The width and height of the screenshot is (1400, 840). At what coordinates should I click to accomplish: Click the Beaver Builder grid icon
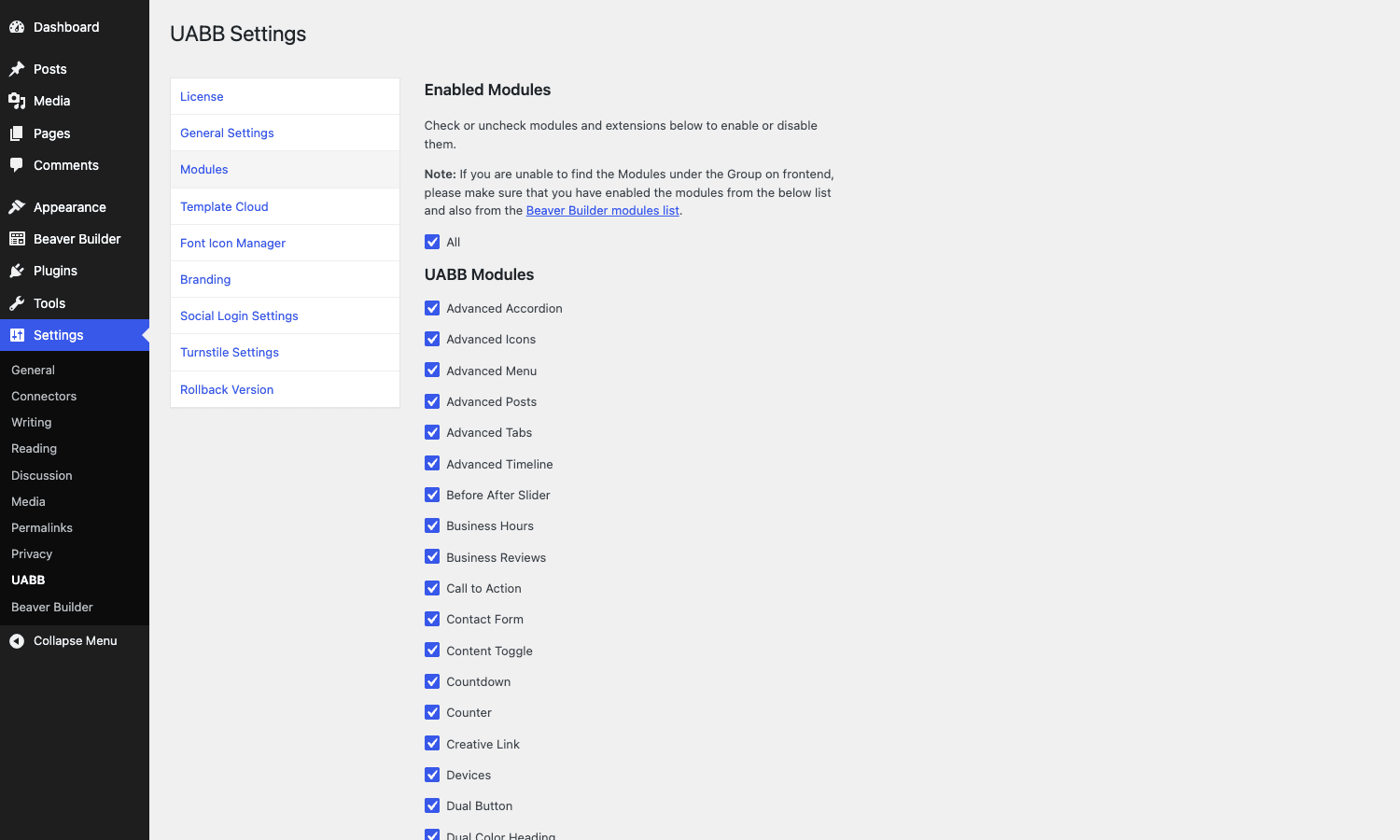click(x=17, y=239)
